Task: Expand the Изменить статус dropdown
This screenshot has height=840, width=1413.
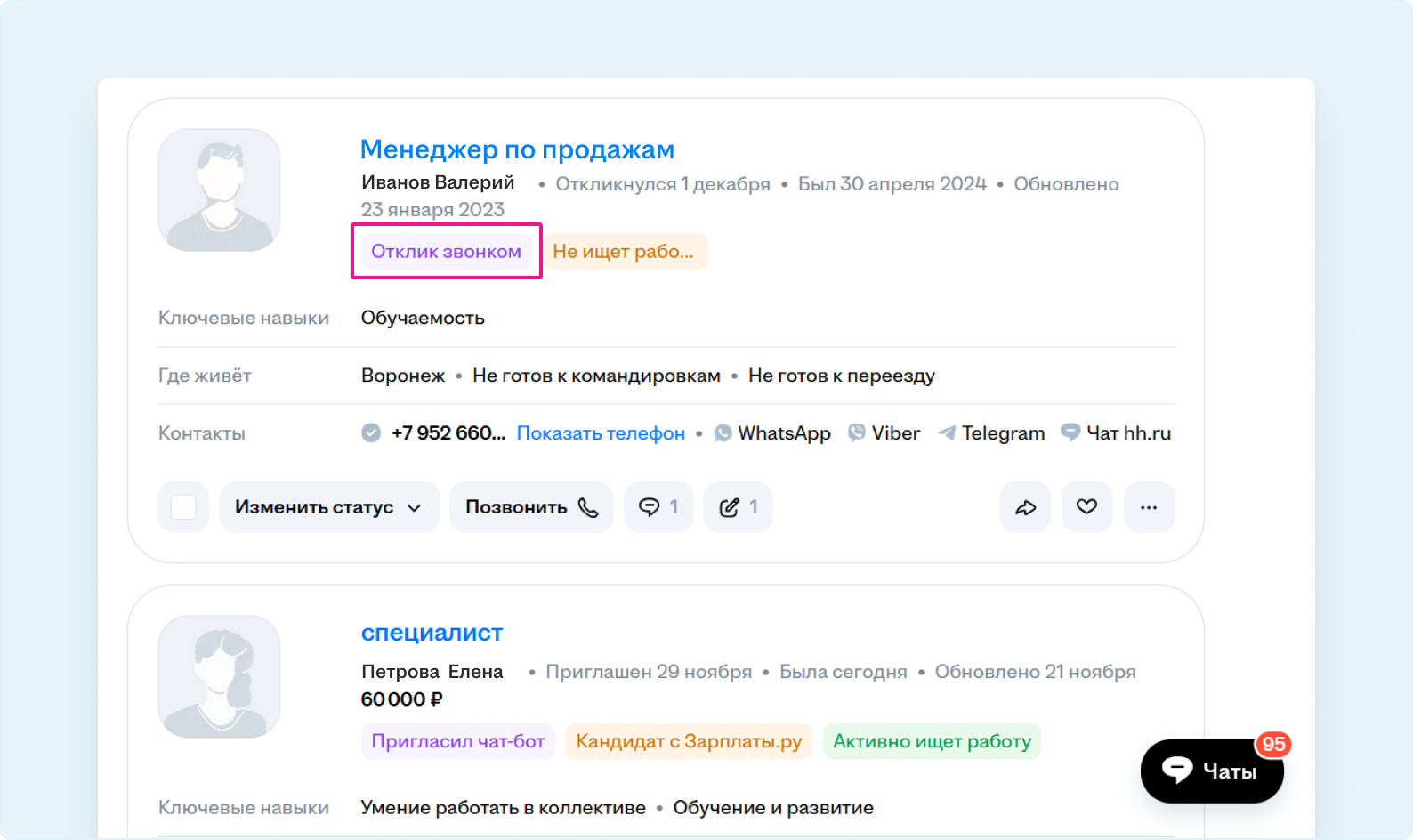Action: [329, 507]
